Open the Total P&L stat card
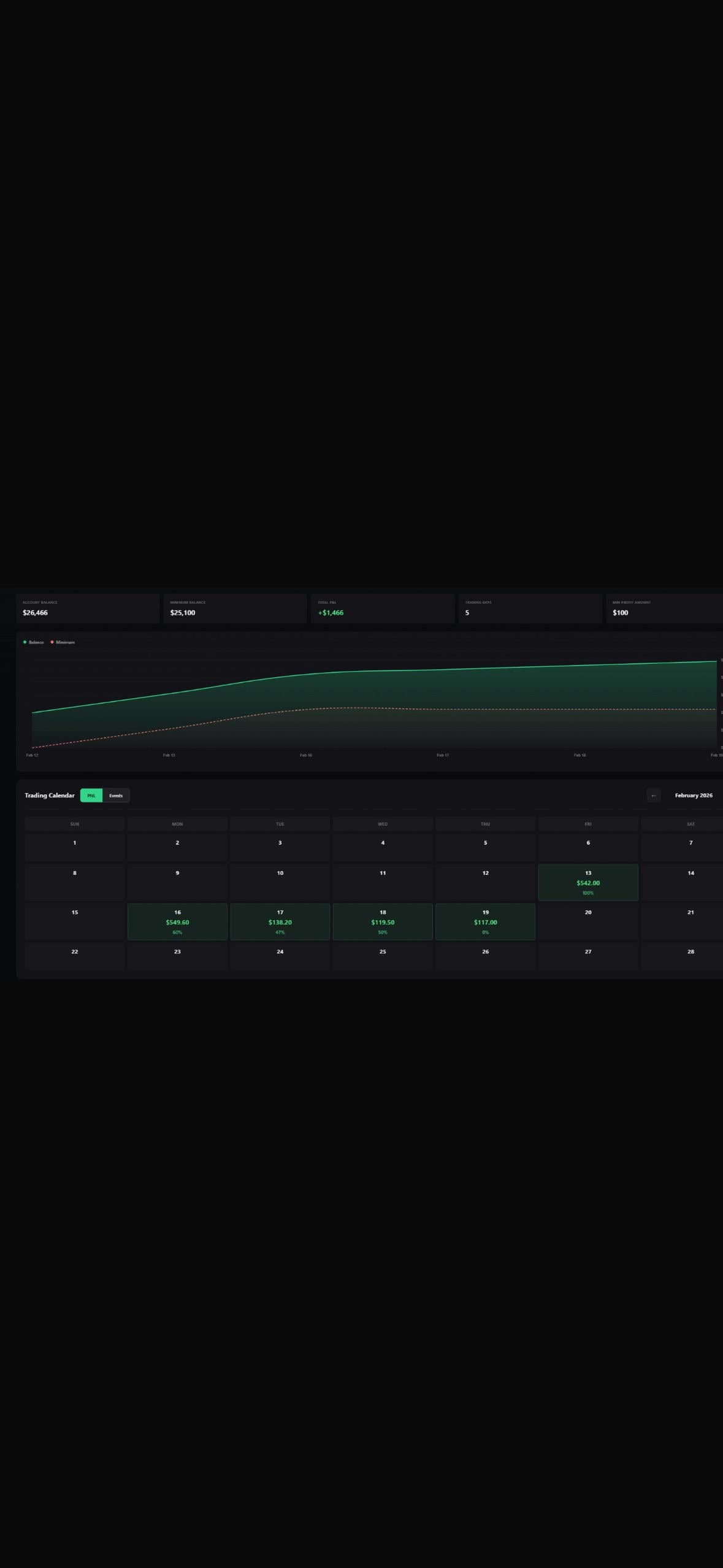 pyautogui.click(x=382, y=609)
